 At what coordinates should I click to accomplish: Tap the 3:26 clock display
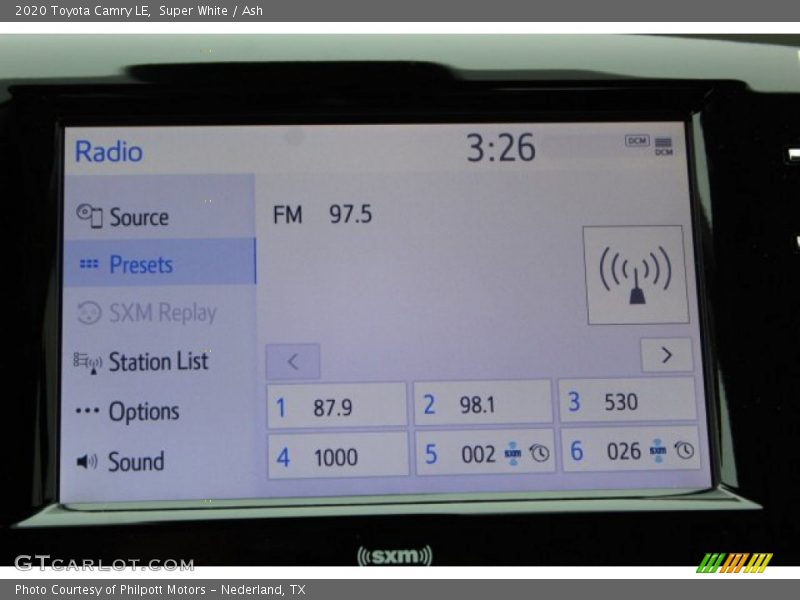[501, 149]
